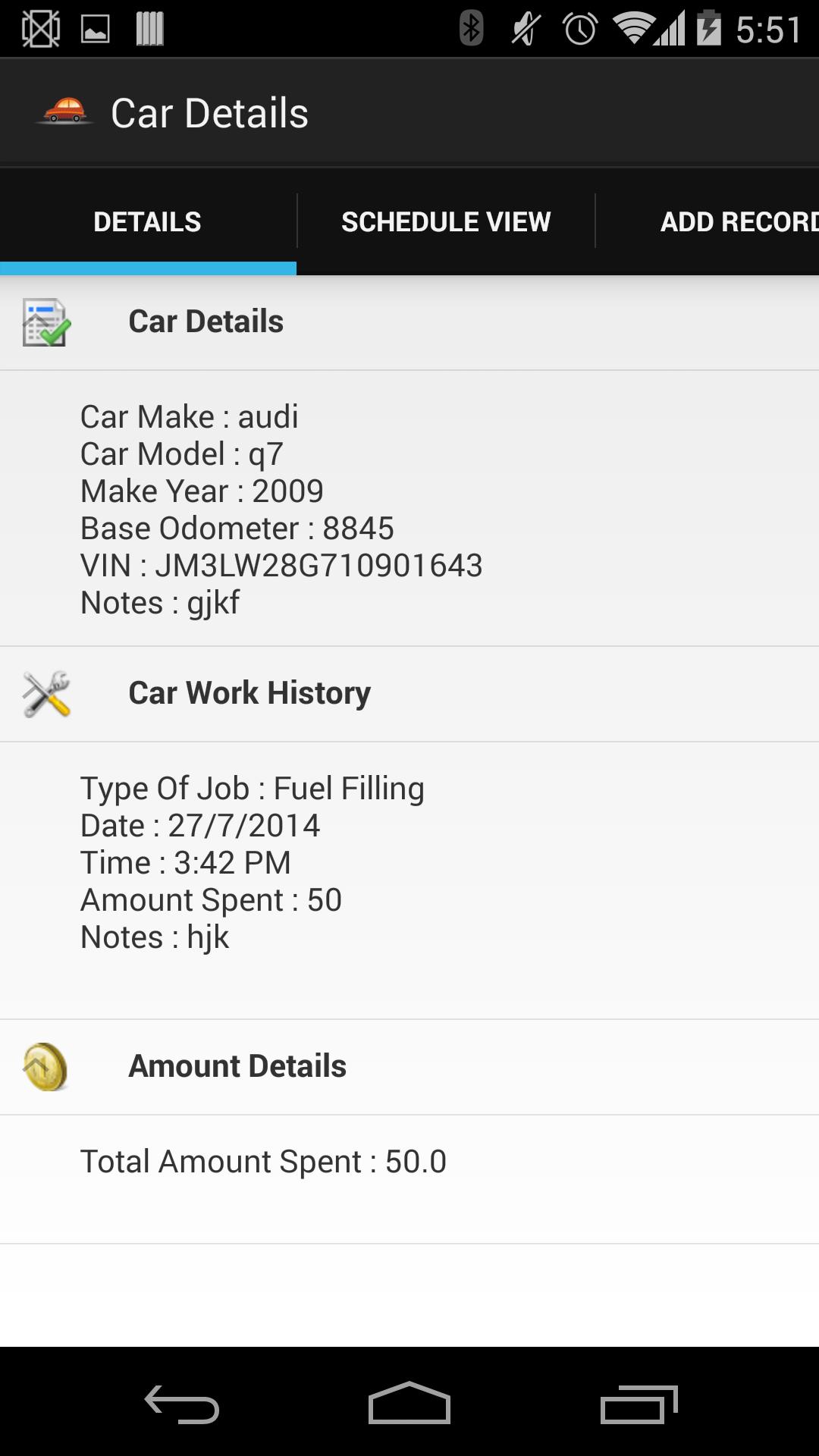Image resolution: width=819 pixels, height=1456 pixels.
Task: Tap the Android back navigation button
Action: 182,1404
